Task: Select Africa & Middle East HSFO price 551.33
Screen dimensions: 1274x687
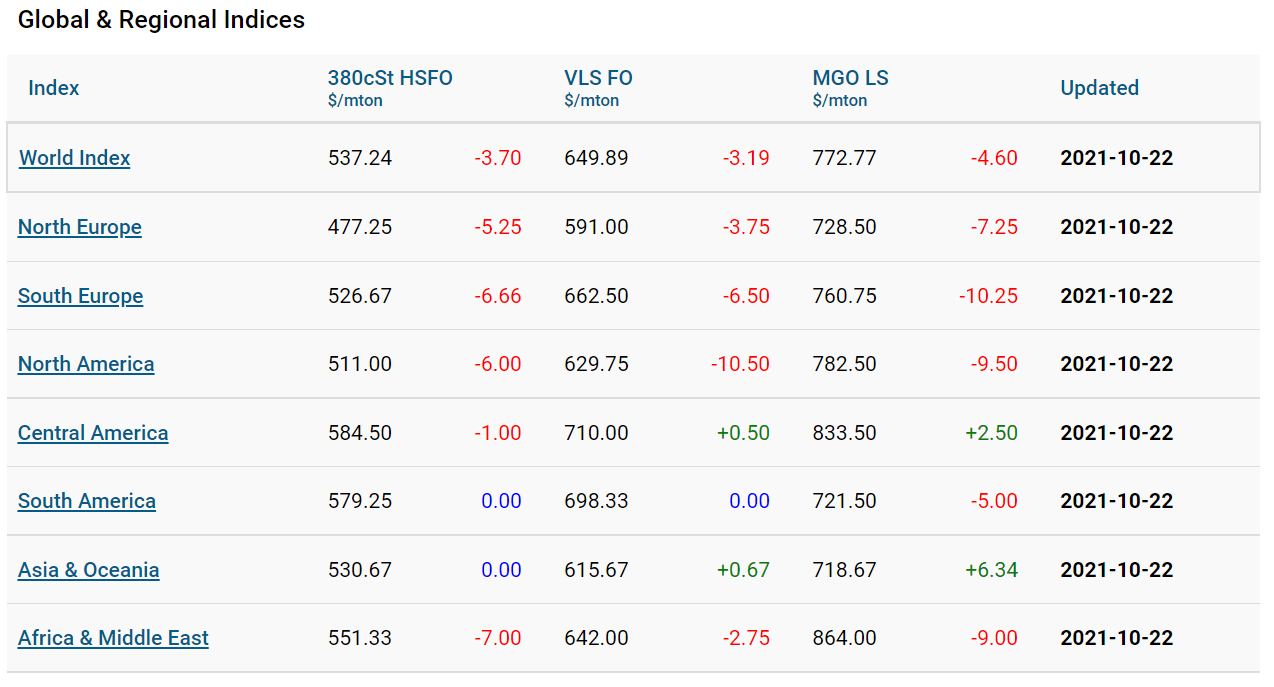Action: (x=360, y=638)
